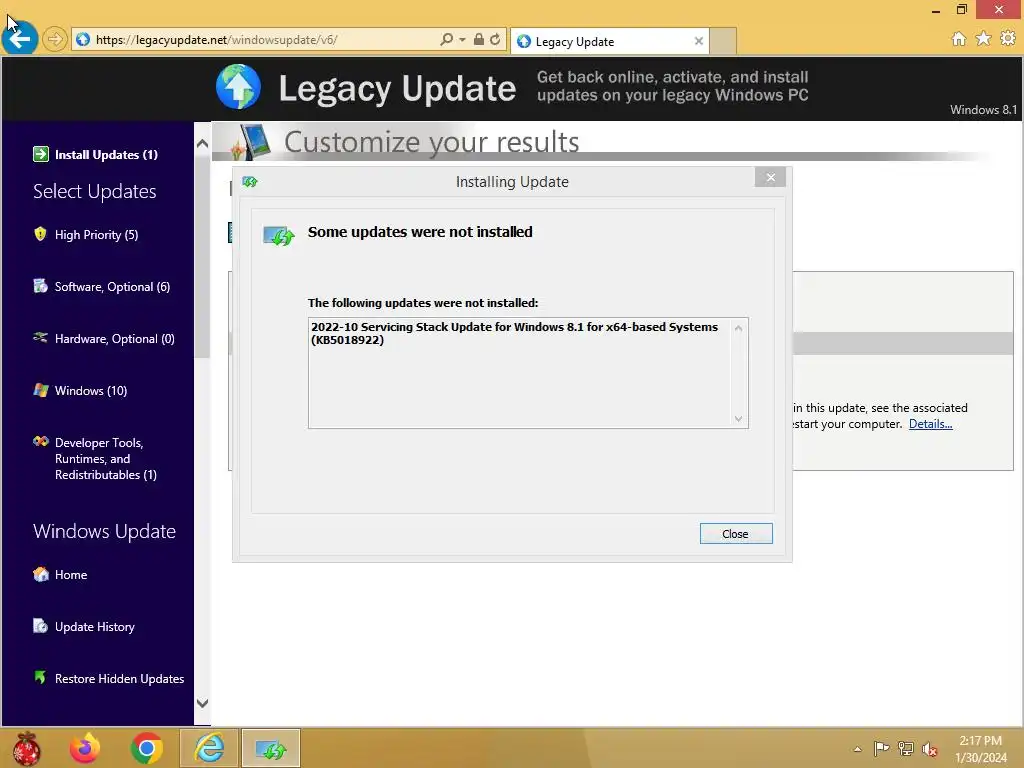Select the KB5018922 servicing stack update entry
Screen dimensions: 1024x768
pyautogui.click(x=515, y=333)
